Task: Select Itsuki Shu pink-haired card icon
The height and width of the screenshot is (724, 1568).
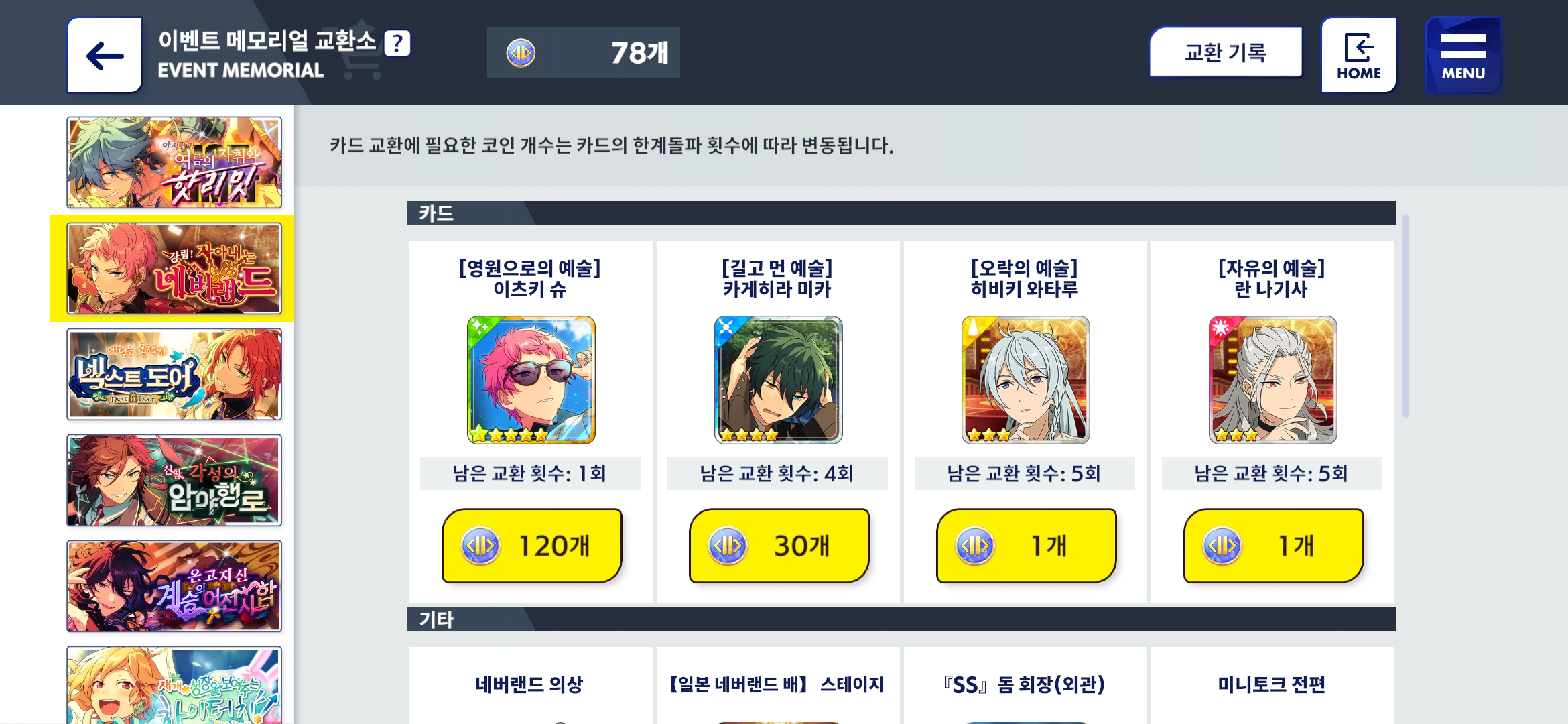Action: click(x=531, y=380)
